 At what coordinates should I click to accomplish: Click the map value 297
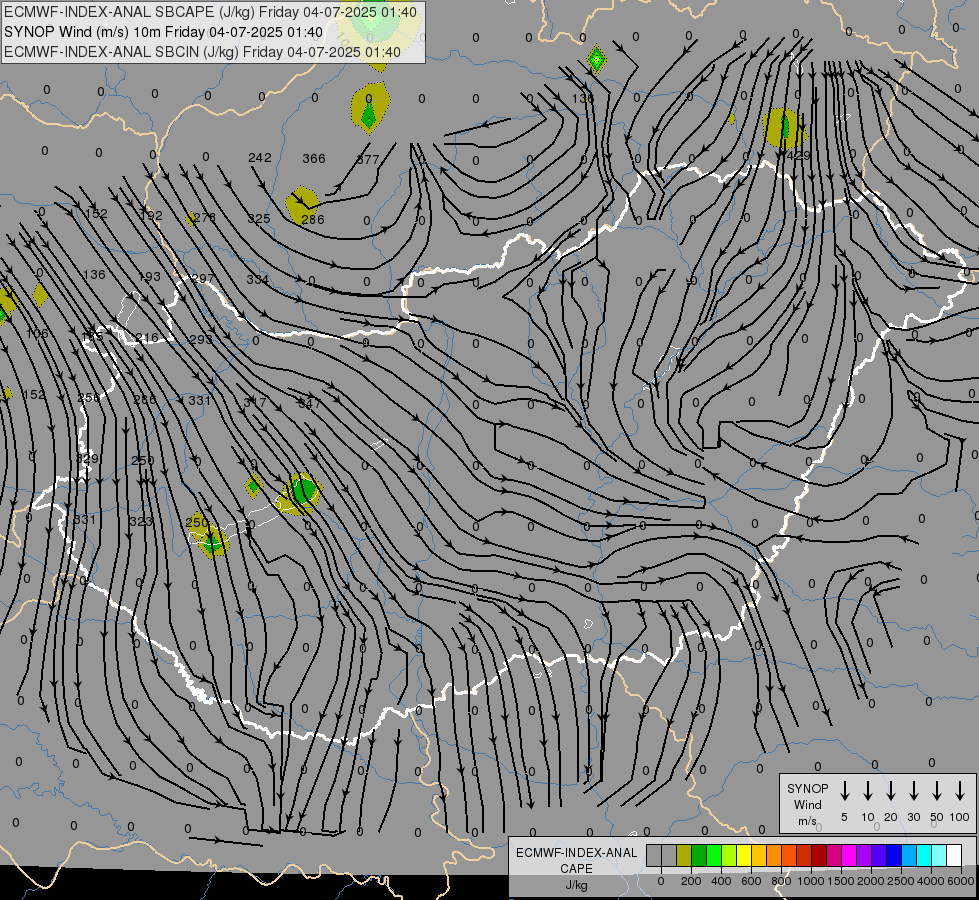coord(203,278)
